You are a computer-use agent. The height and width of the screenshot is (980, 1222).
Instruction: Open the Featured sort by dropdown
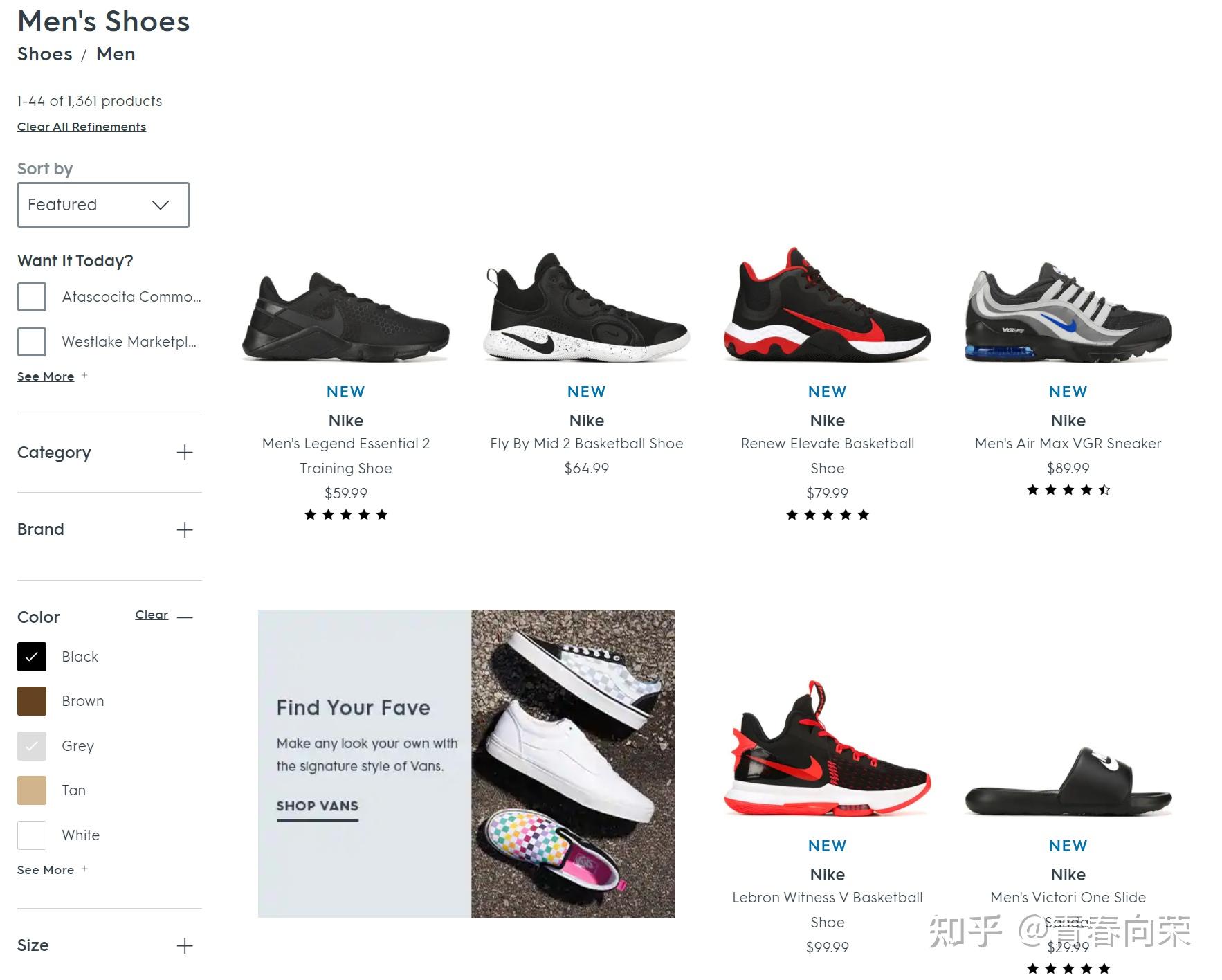click(103, 205)
